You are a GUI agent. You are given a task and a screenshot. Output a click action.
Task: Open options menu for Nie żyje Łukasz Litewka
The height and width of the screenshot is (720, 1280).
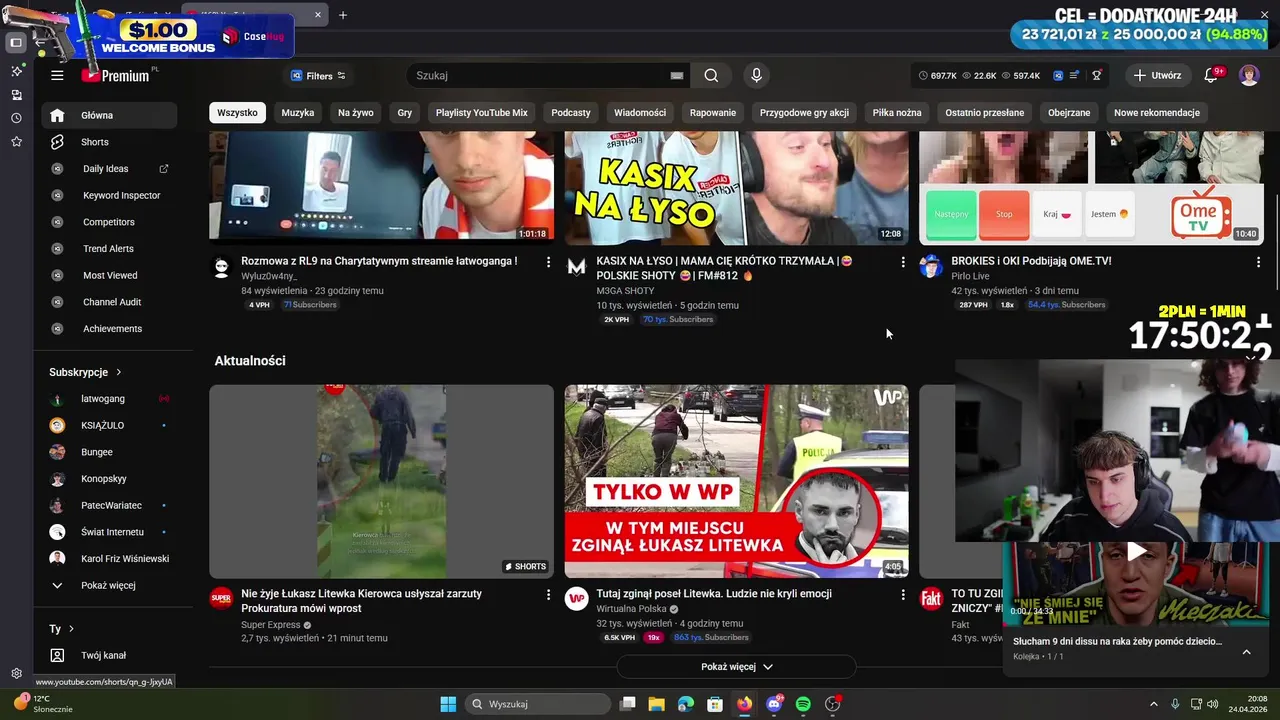tap(548, 595)
